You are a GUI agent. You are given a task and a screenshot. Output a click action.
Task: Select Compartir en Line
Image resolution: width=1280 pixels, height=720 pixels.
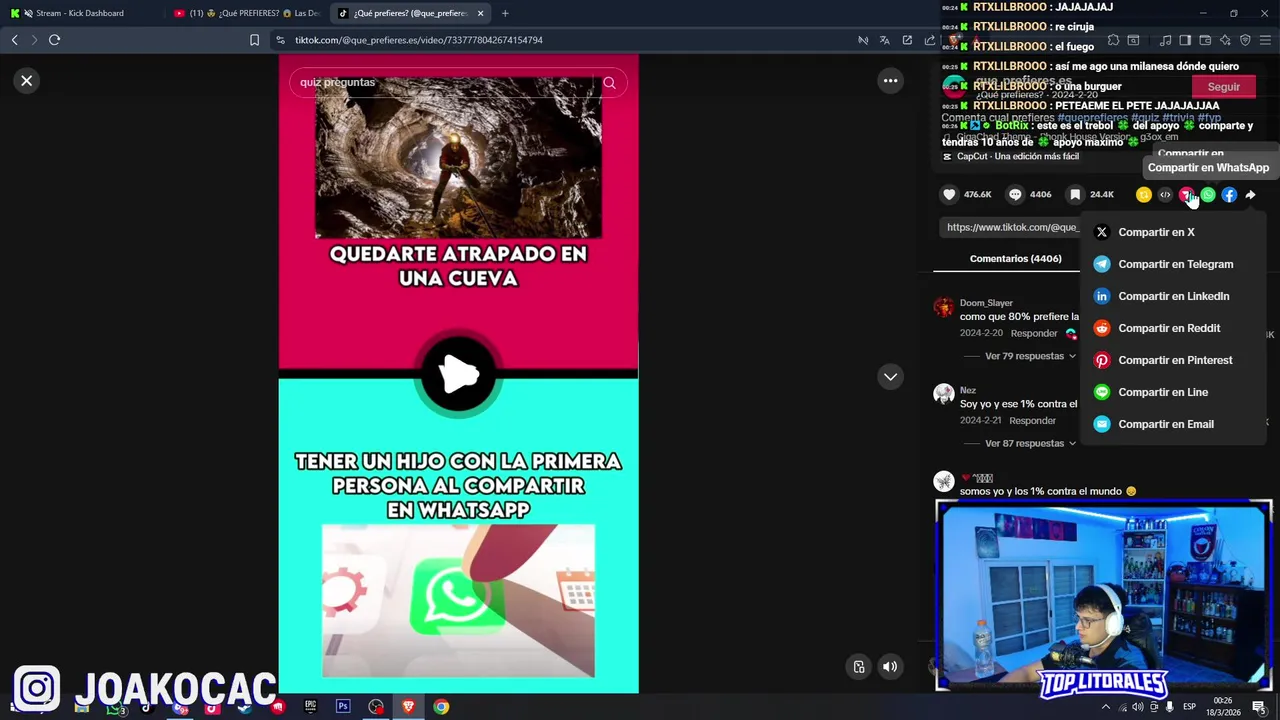pyautogui.click(x=1173, y=392)
